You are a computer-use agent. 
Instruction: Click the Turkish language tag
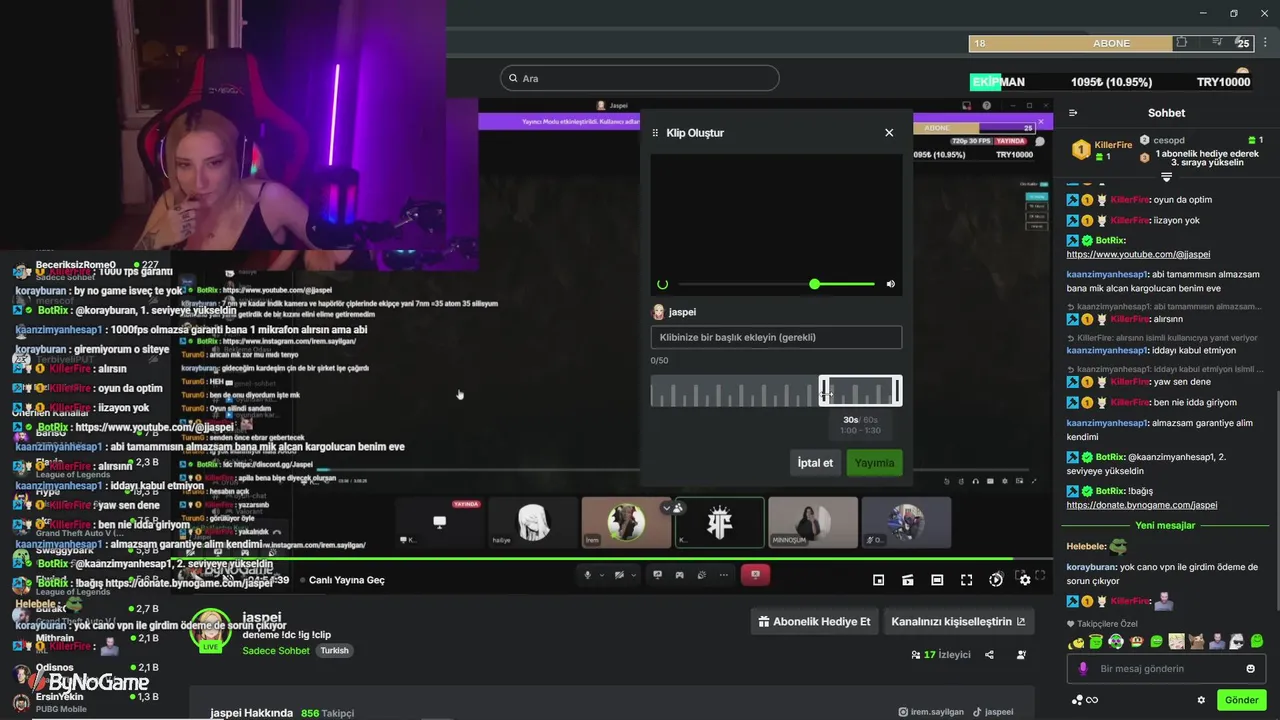coord(334,651)
